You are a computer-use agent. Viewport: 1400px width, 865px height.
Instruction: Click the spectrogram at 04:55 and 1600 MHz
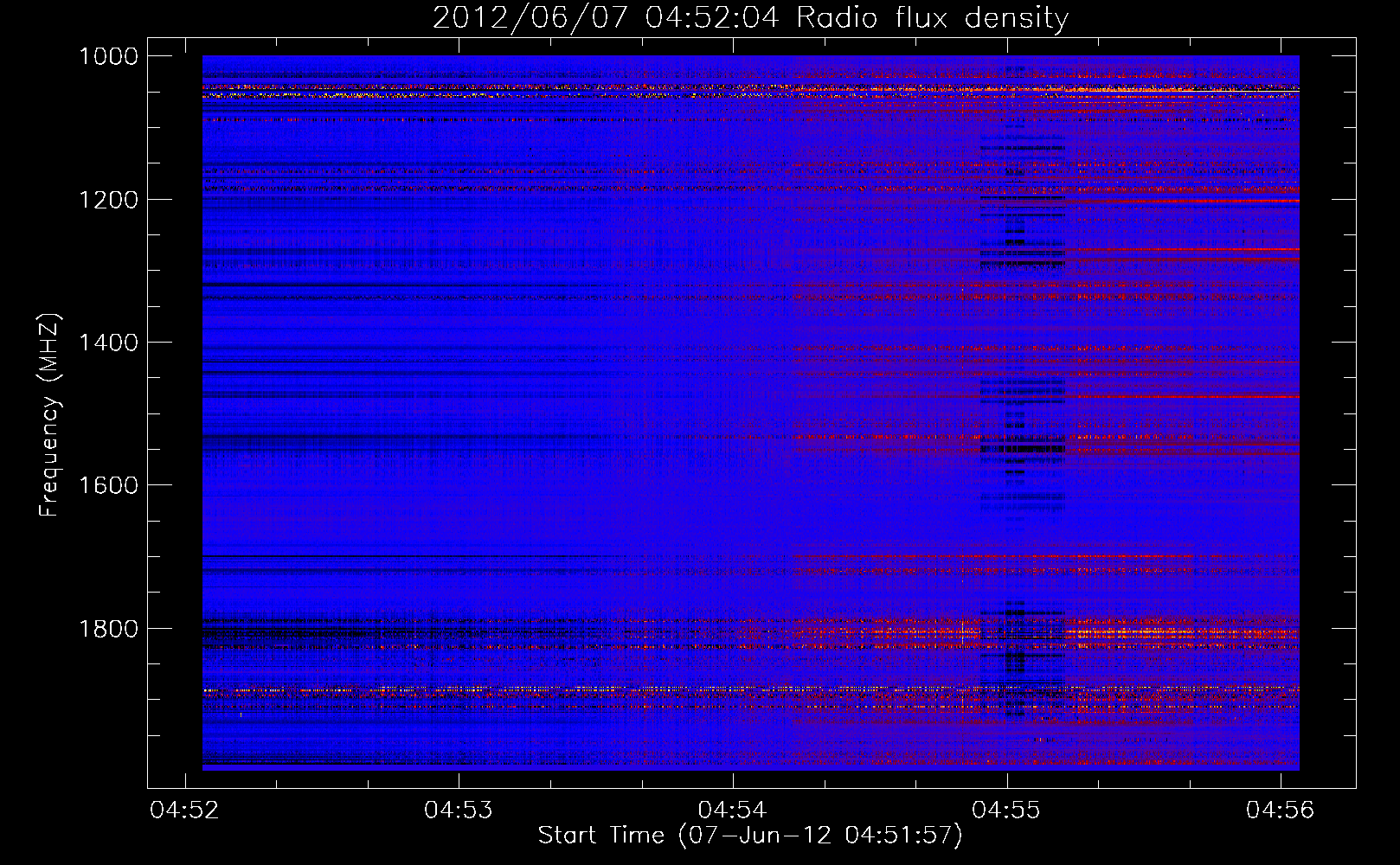1007,485
